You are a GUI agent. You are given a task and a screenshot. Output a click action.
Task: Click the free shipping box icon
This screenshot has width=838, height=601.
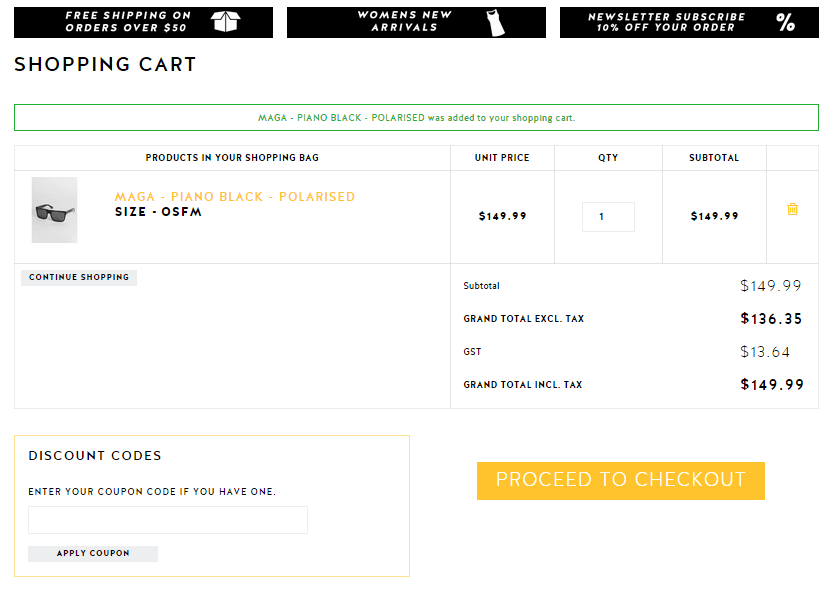[228, 22]
